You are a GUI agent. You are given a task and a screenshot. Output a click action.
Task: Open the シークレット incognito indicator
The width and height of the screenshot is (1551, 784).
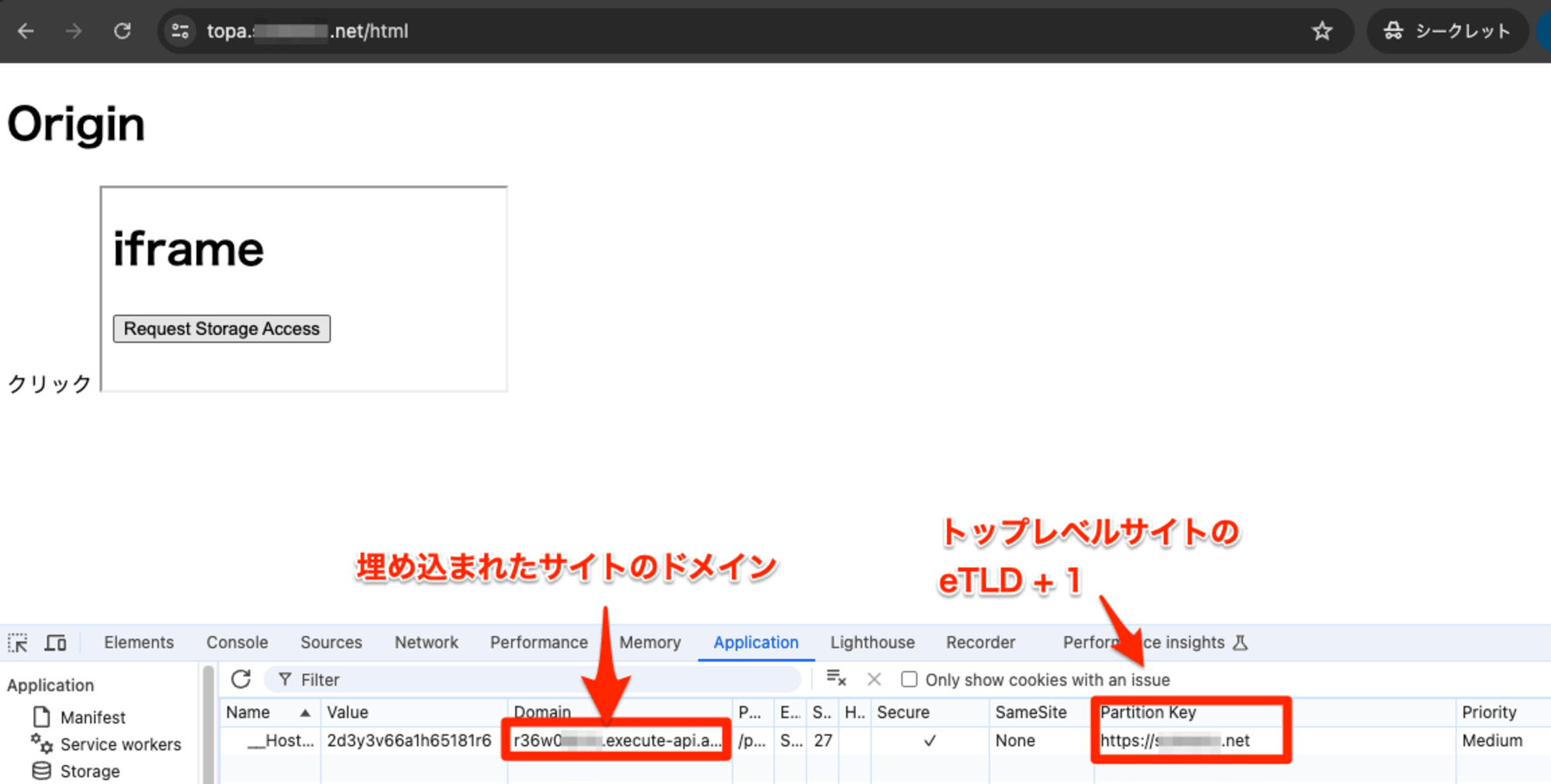click(x=1447, y=31)
